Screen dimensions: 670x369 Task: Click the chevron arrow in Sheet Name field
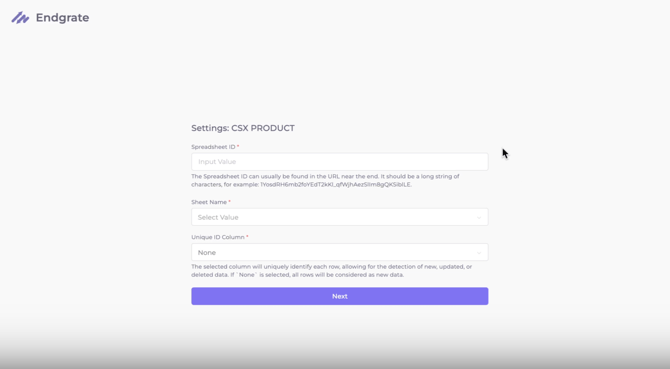click(x=479, y=217)
